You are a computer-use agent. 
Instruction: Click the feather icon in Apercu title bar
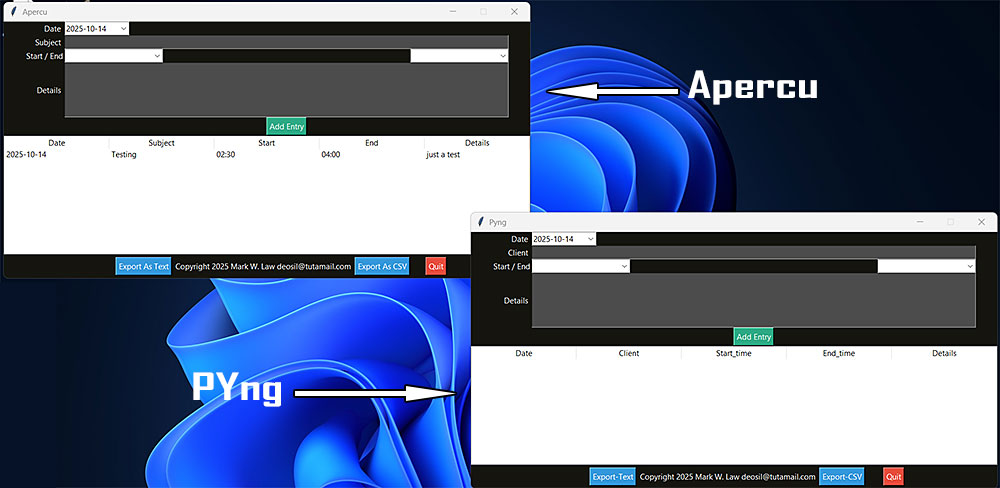click(13, 11)
